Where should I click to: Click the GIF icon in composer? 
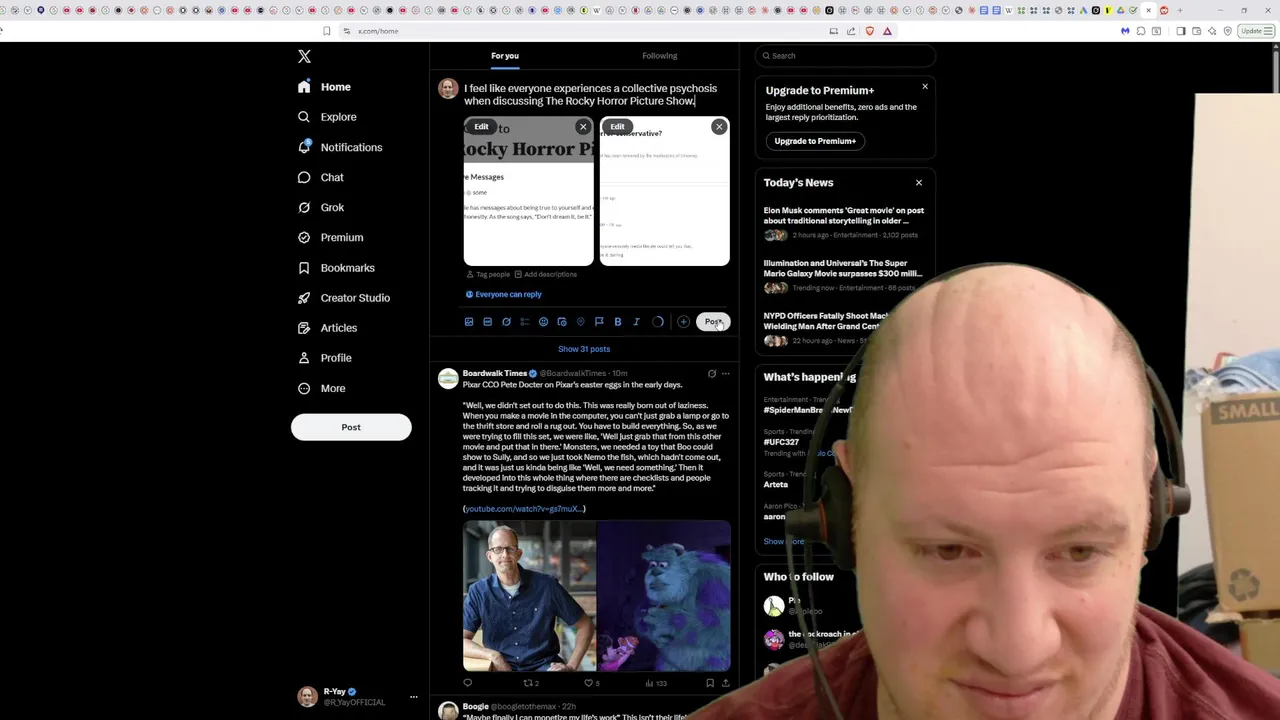487,322
